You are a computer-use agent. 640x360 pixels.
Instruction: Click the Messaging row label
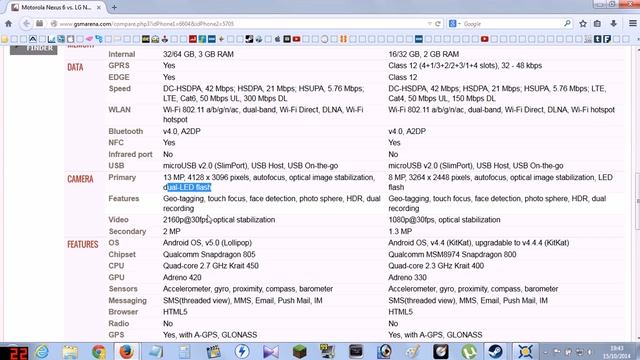(x=127, y=301)
